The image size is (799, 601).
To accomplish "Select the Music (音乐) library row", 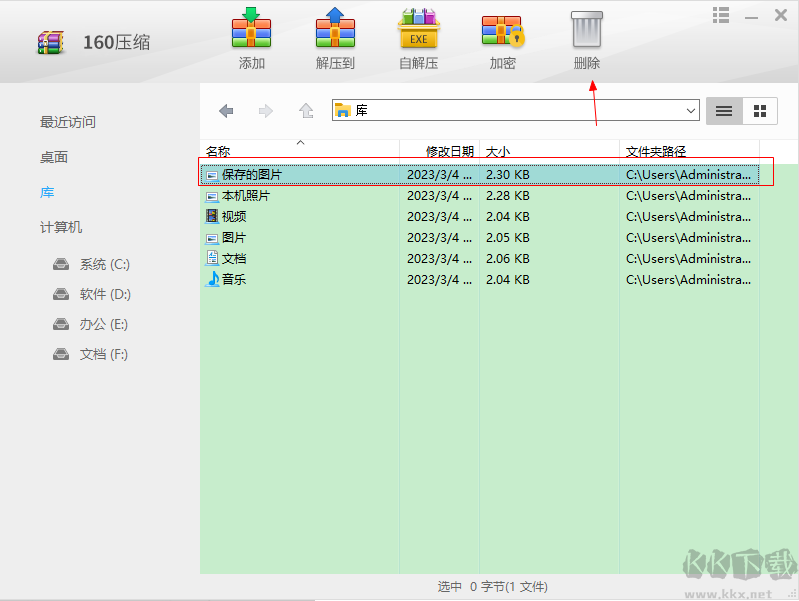I will [233, 279].
